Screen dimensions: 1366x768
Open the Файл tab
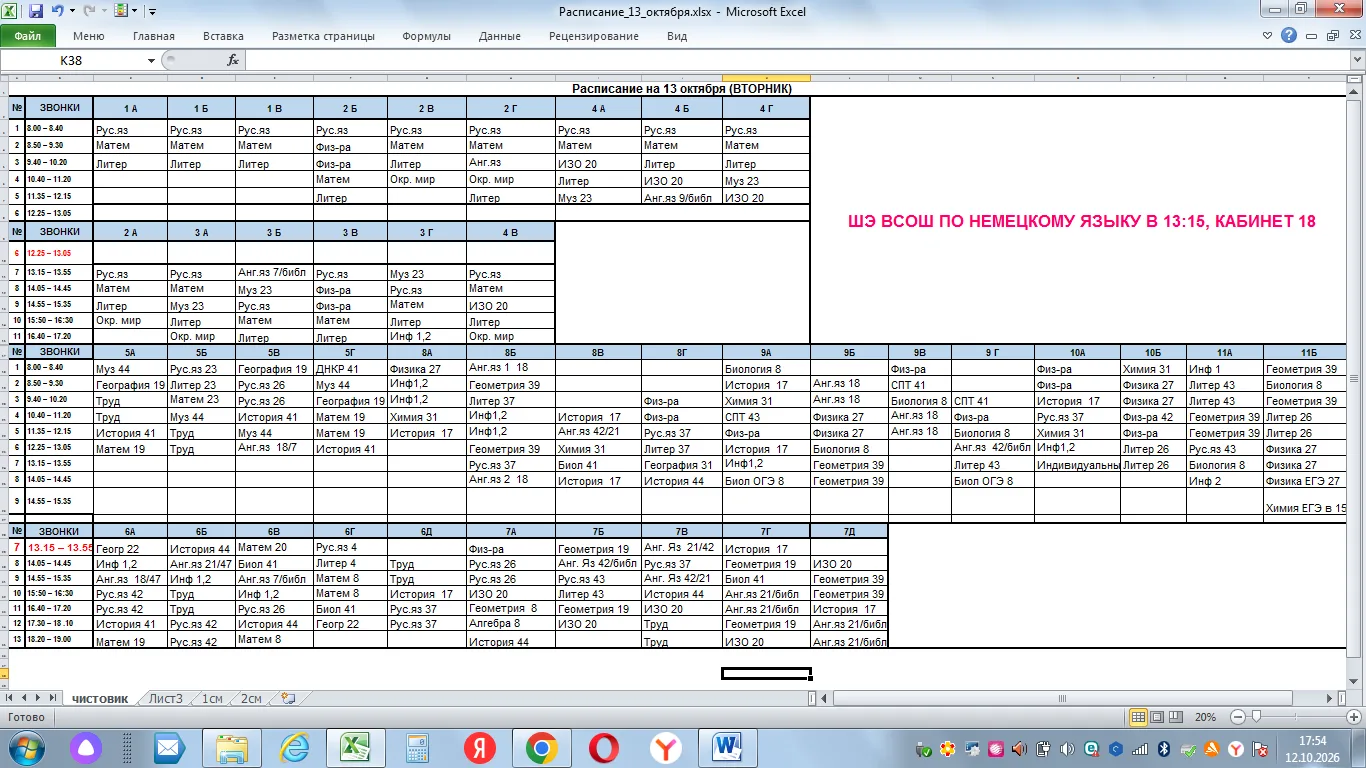(28, 36)
